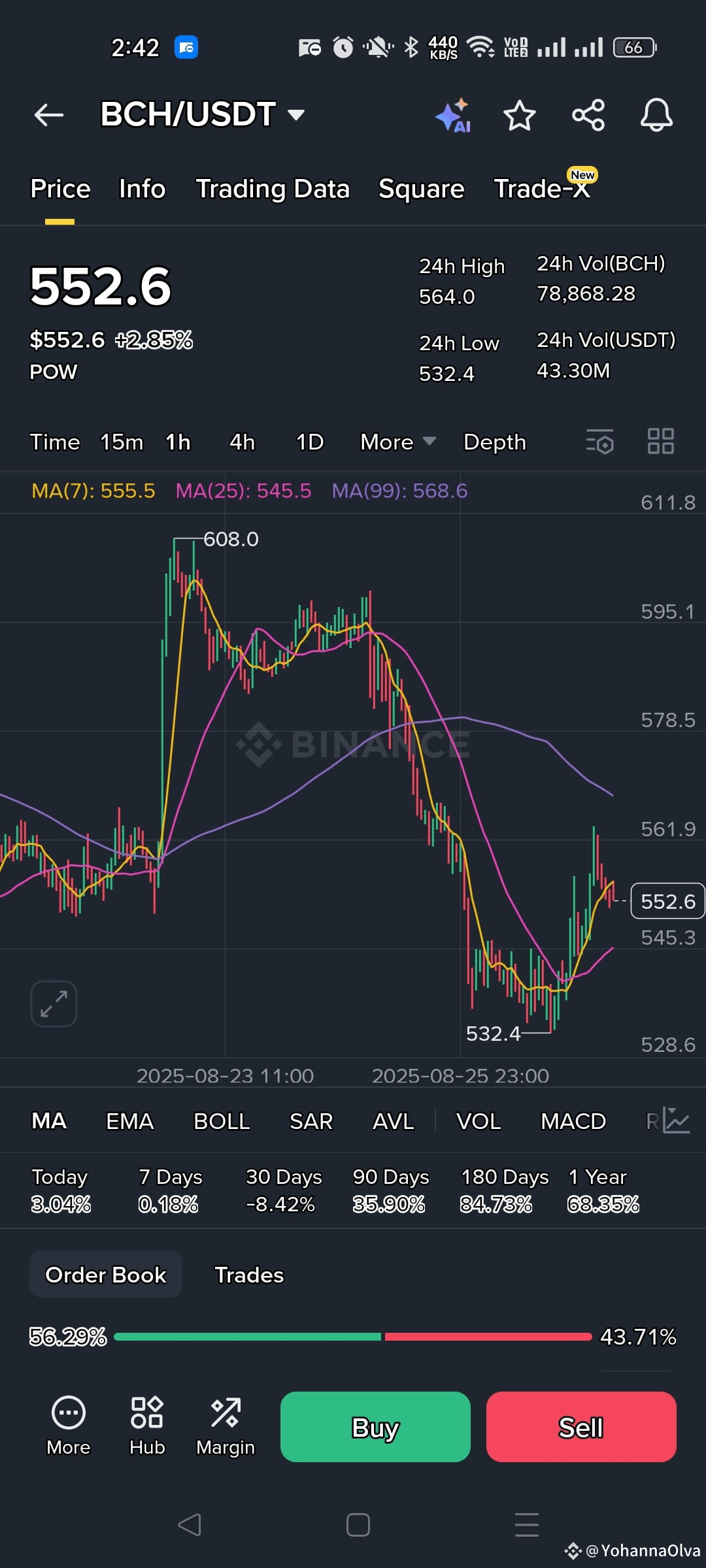
Task: Select the Order Book tab
Action: pos(106,1274)
